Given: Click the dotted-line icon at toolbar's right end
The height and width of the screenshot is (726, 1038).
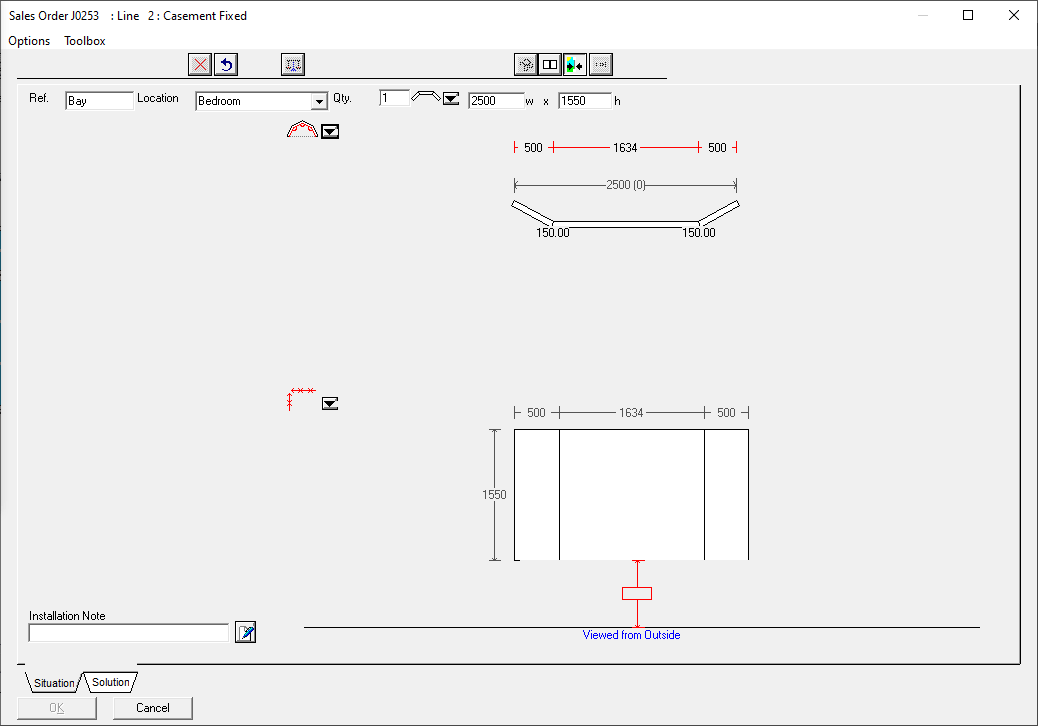Looking at the screenshot, I should pyautogui.click(x=601, y=65).
